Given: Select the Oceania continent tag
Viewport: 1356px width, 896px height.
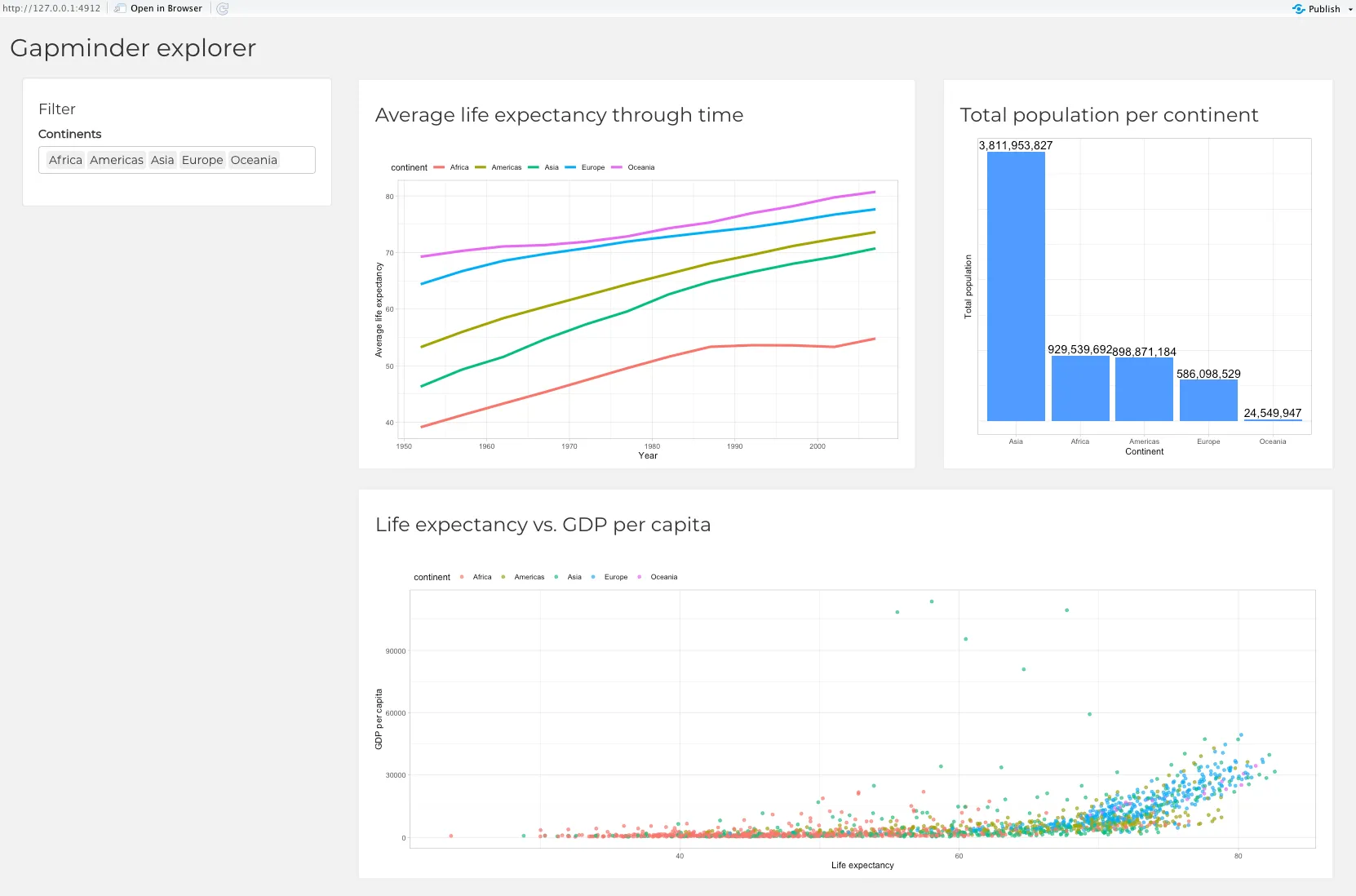Looking at the screenshot, I should tap(254, 160).
